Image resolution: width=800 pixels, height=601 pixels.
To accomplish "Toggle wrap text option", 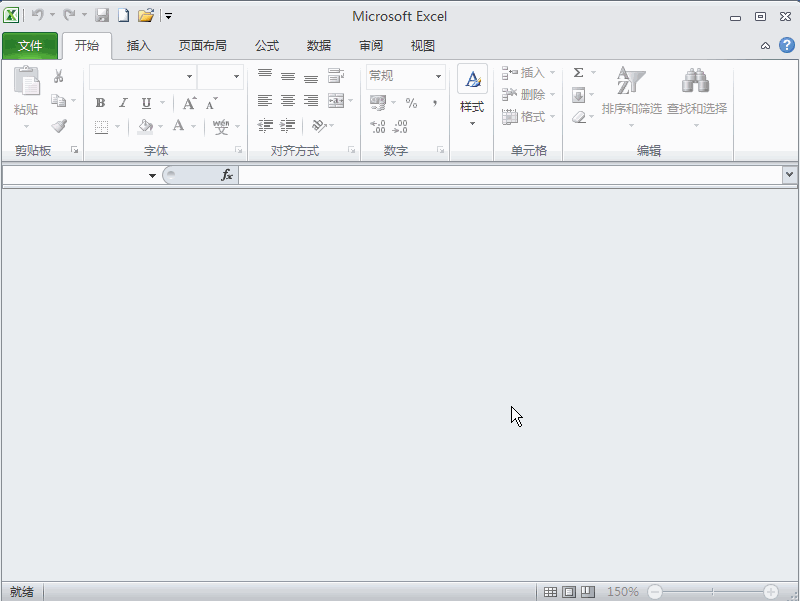I will pos(336,76).
